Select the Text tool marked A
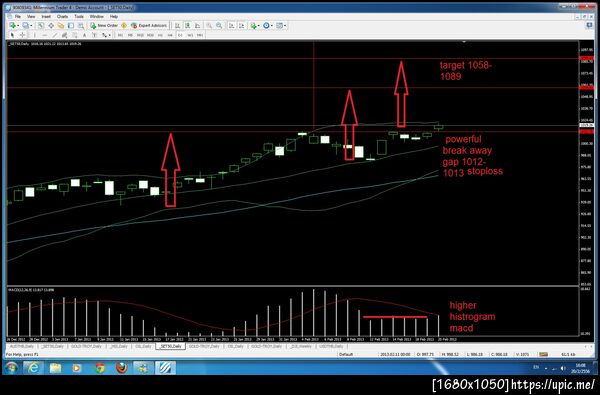600x395 pixels. (x=84, y=35)
